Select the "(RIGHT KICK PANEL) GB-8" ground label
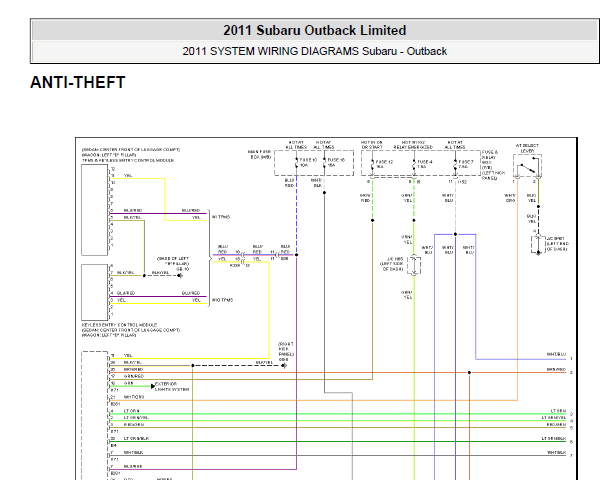 286,351
